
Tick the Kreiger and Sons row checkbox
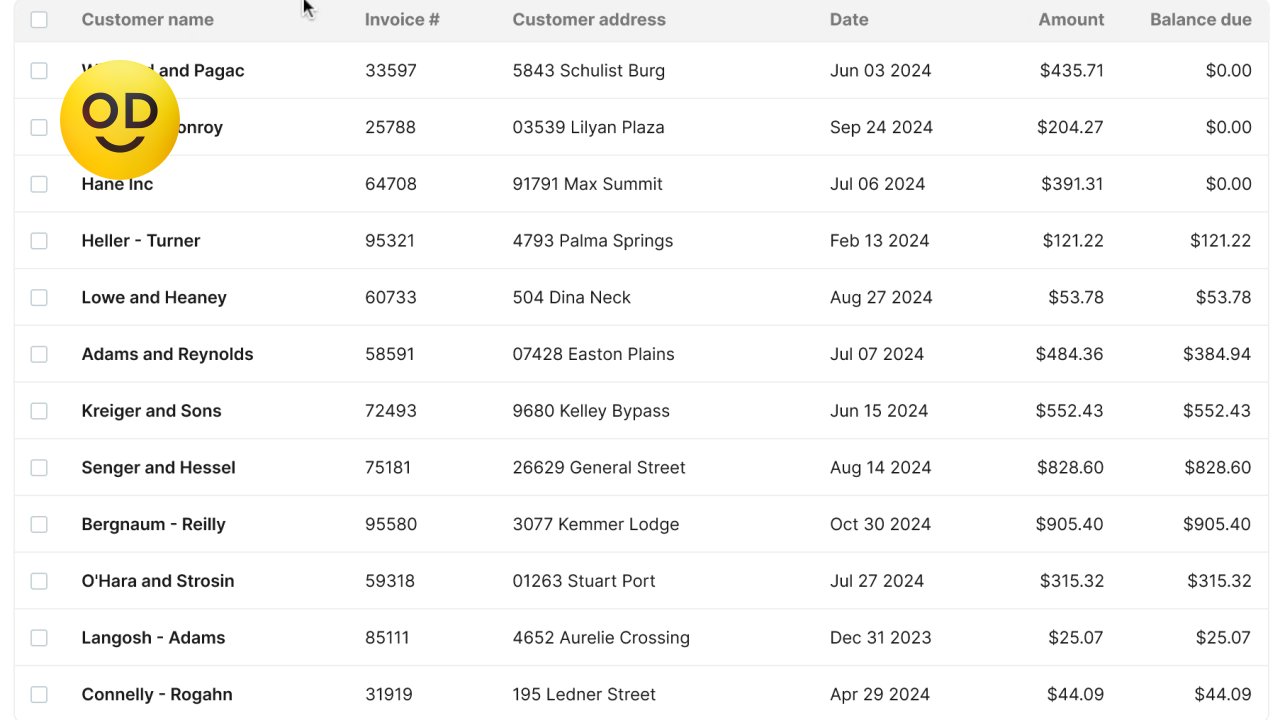click(39, 411)
